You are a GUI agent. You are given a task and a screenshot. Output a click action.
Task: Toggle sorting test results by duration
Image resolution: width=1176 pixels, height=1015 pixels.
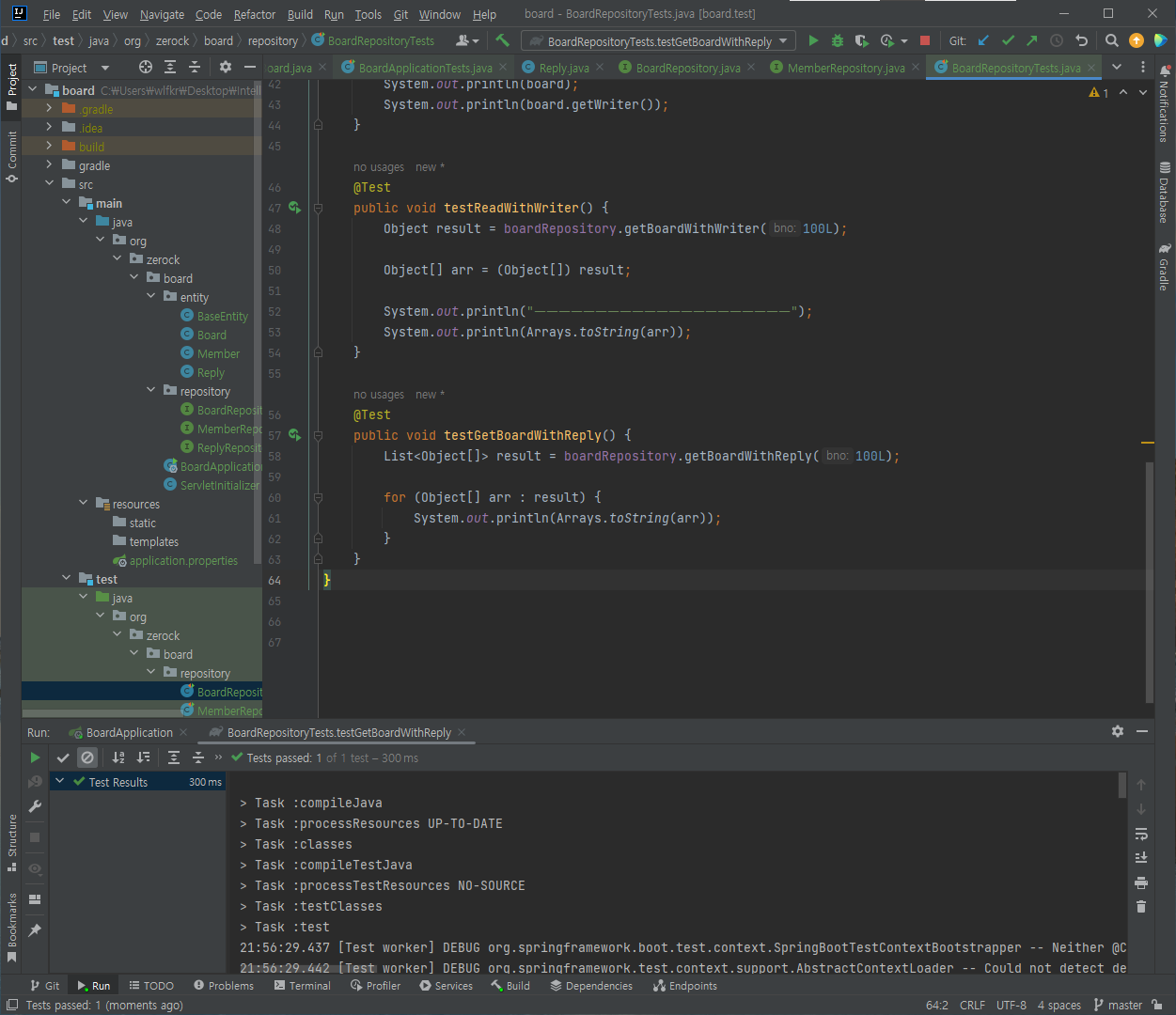tap(143, 757)
